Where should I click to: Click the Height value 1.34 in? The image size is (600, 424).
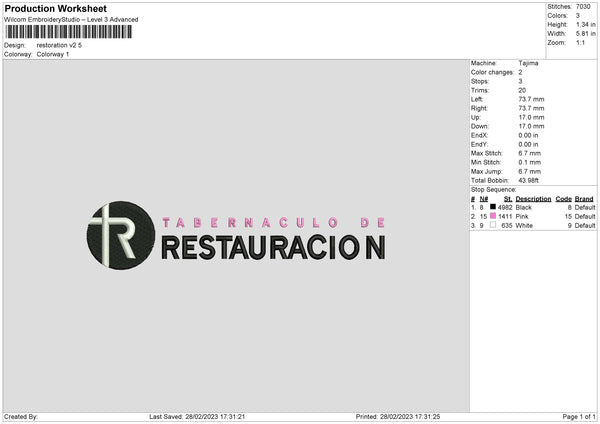tap(586, 24)
